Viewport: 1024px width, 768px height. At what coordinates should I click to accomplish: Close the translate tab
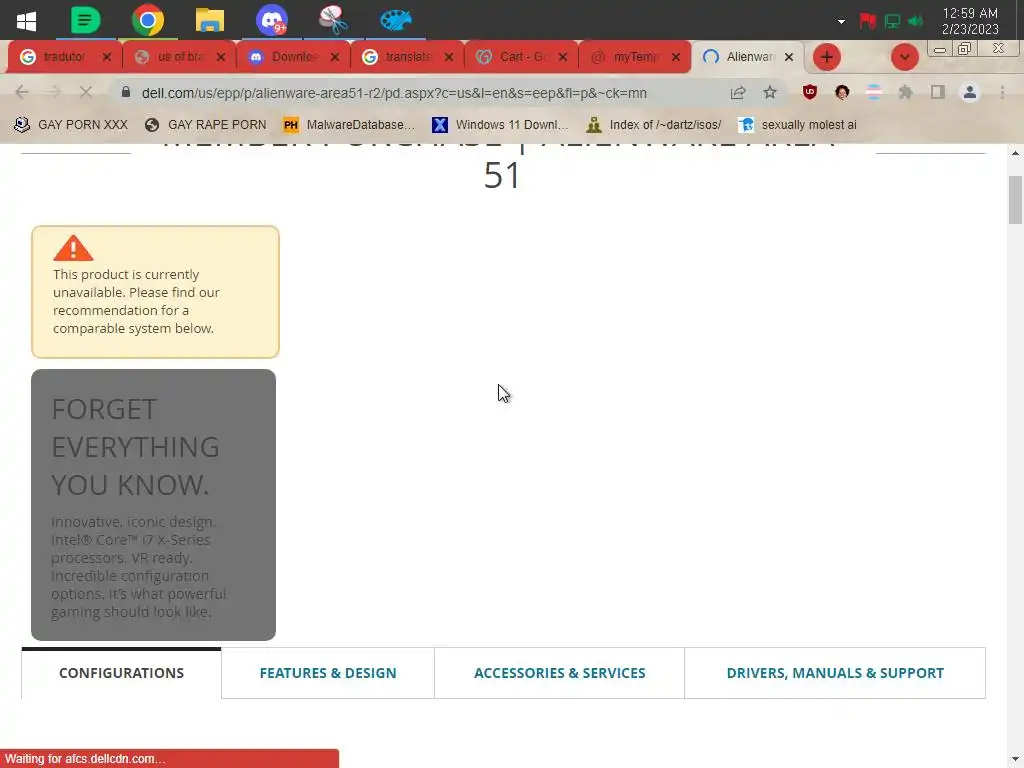449,57
